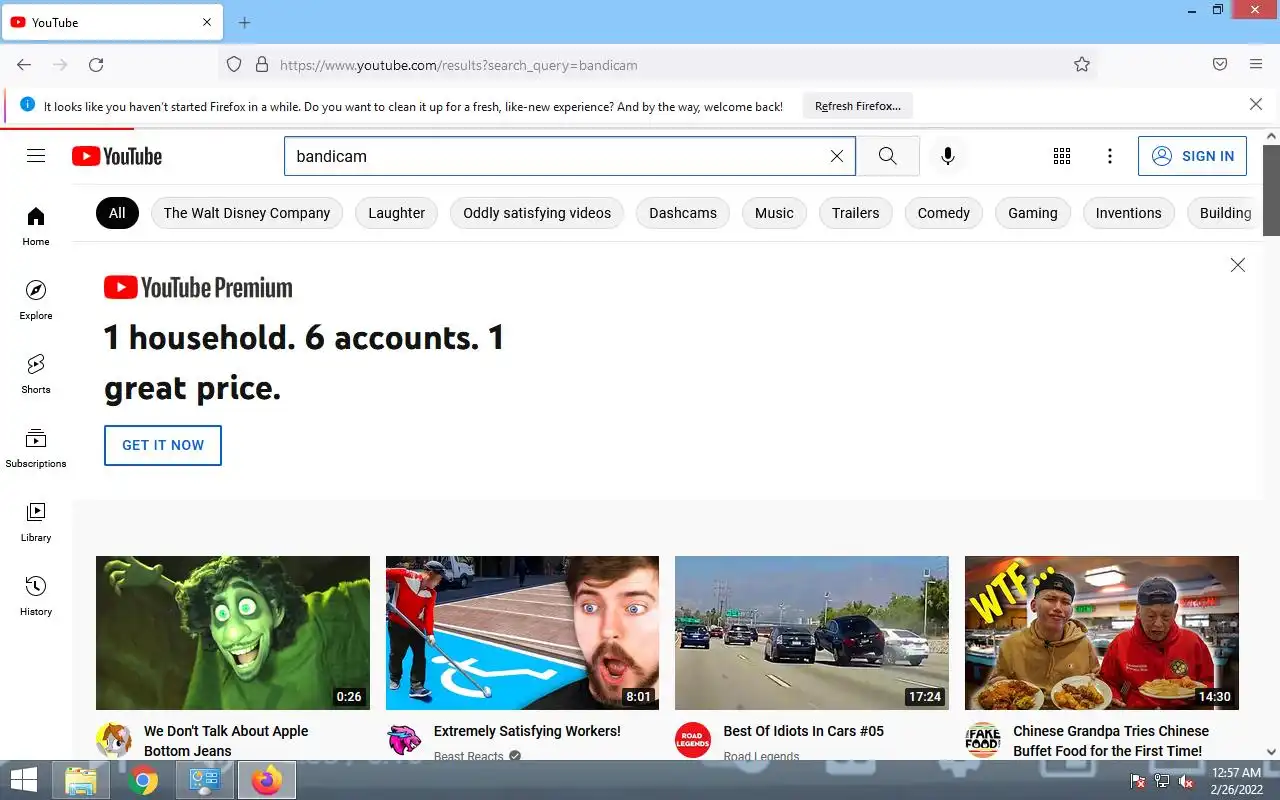Open the Road Legends channel avatar

click(693, 740)
